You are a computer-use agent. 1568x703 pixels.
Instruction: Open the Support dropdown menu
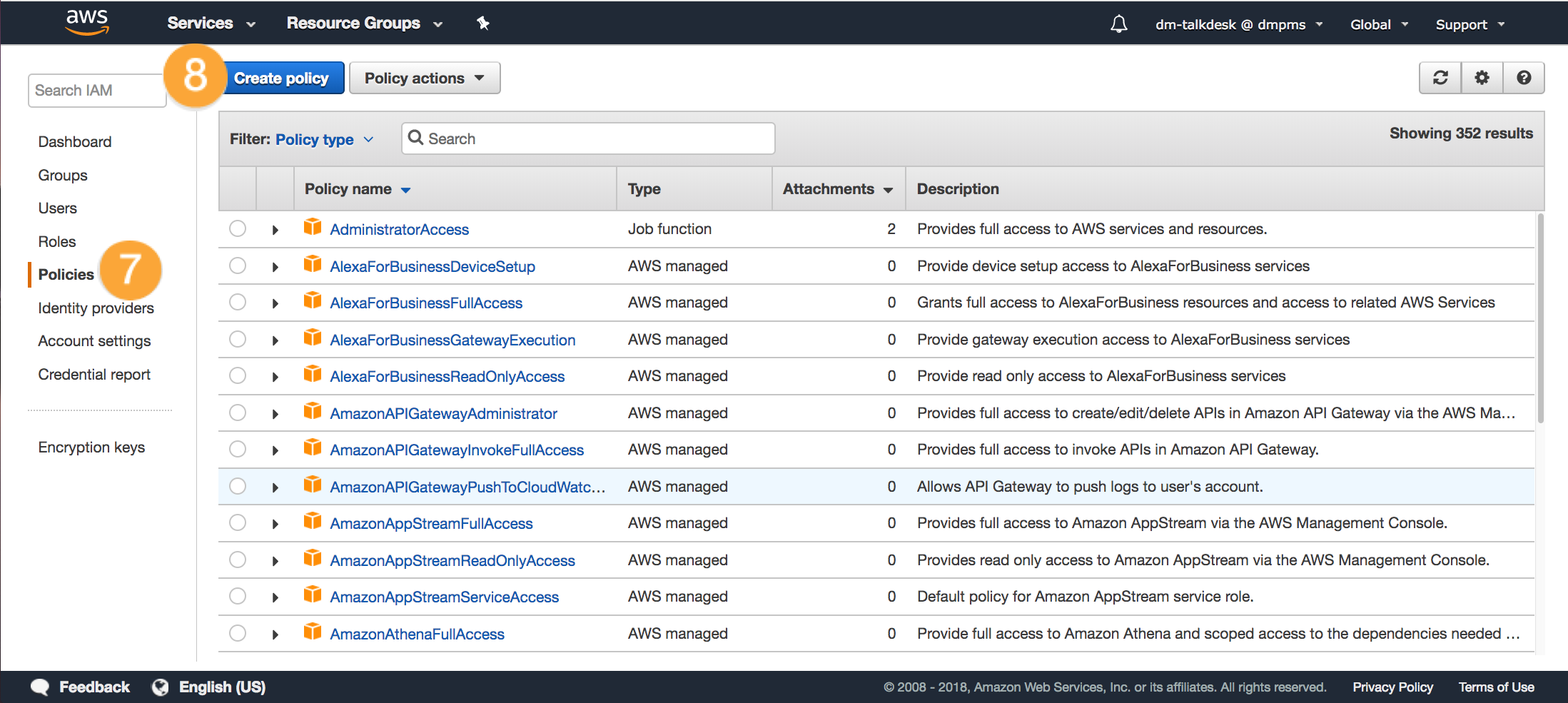(1470, 25)
